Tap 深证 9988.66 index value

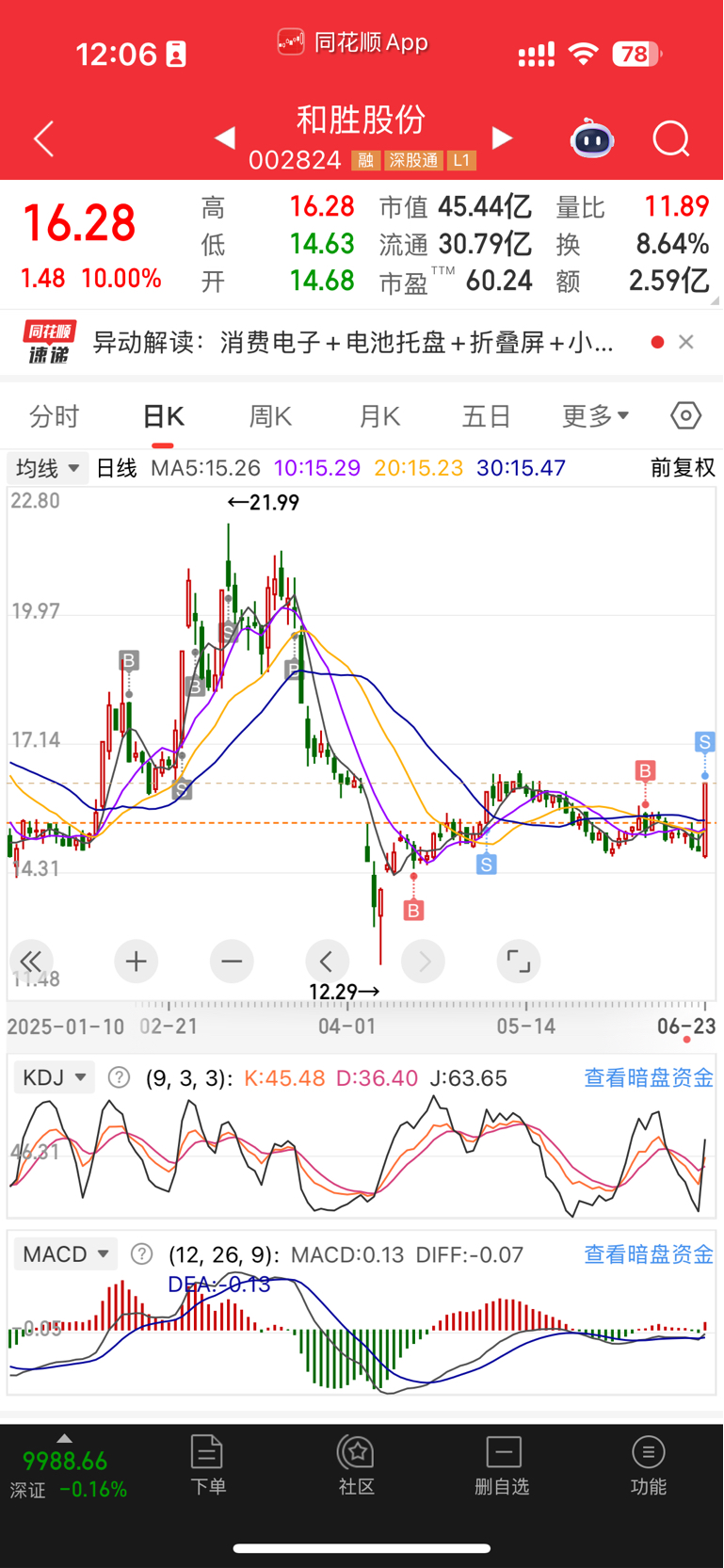(65, 1461)
